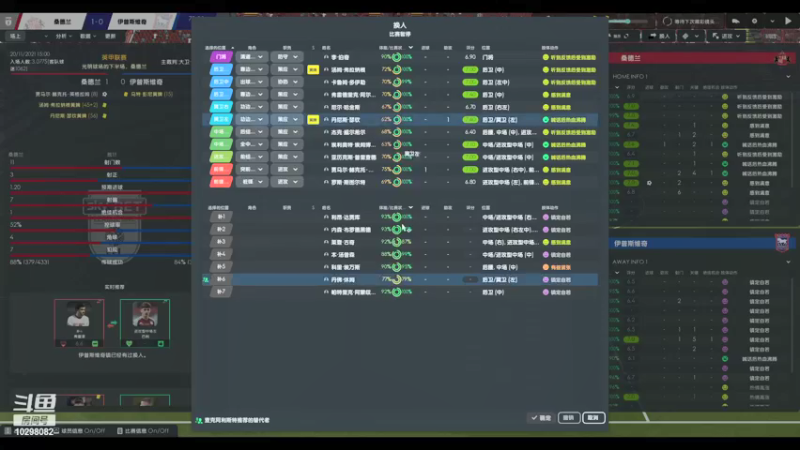The image size is (800, 450).
Task: Click outgoing player thumbnail in substitution preview
Action: 79,323
